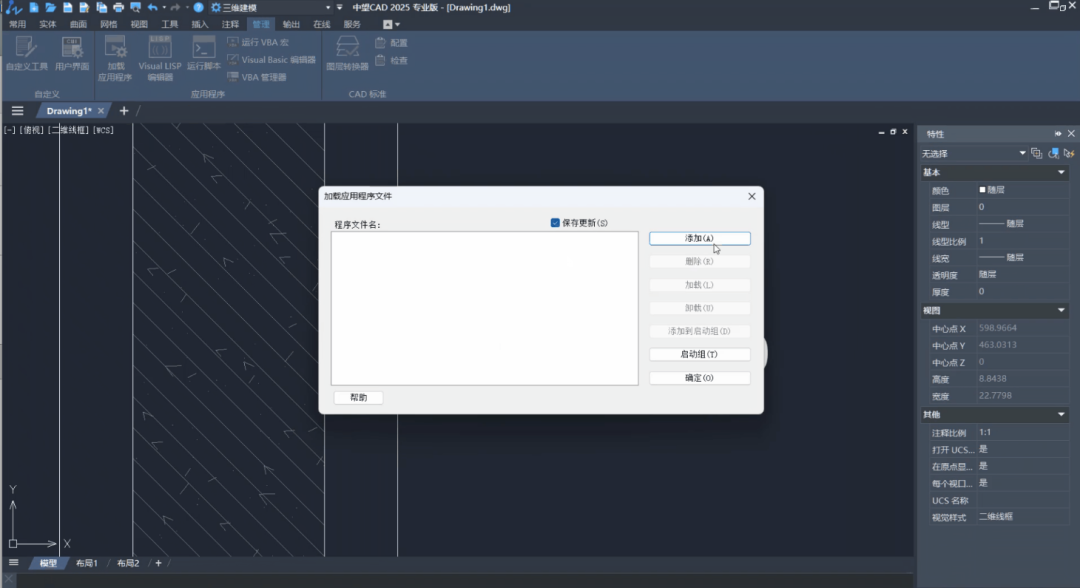
Task: Click the 加载应用程序 ribbon icon
Action: click(x=115, y=59)
